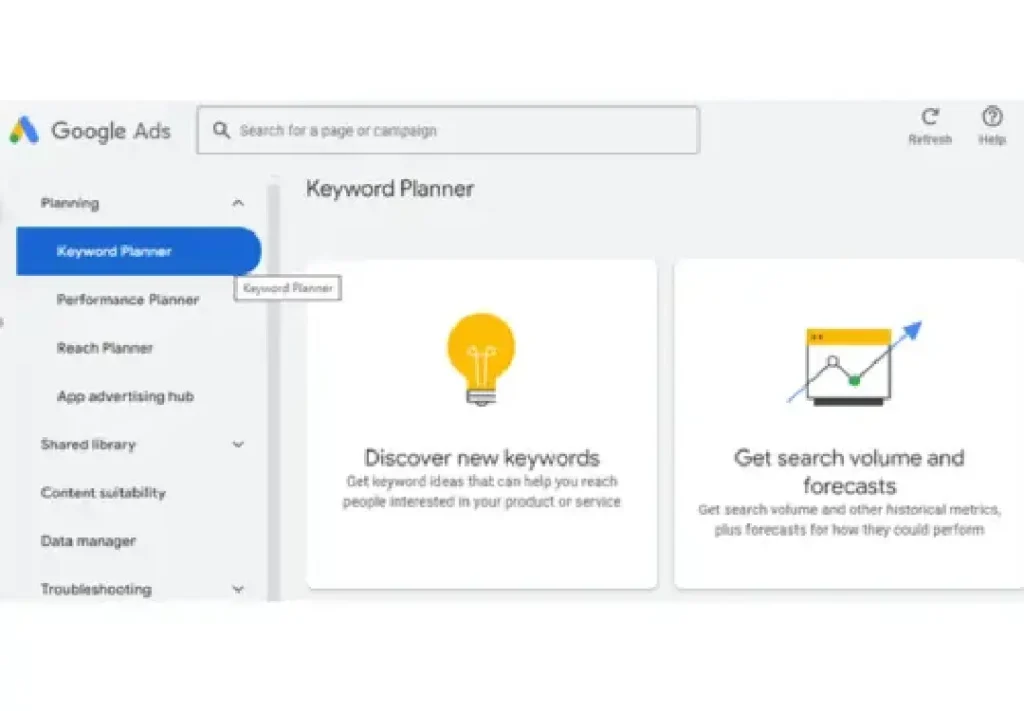Viewport: 1024px width, 711px height.
Task: Go to App advertising hub
Action: click(x=125, y=397)
